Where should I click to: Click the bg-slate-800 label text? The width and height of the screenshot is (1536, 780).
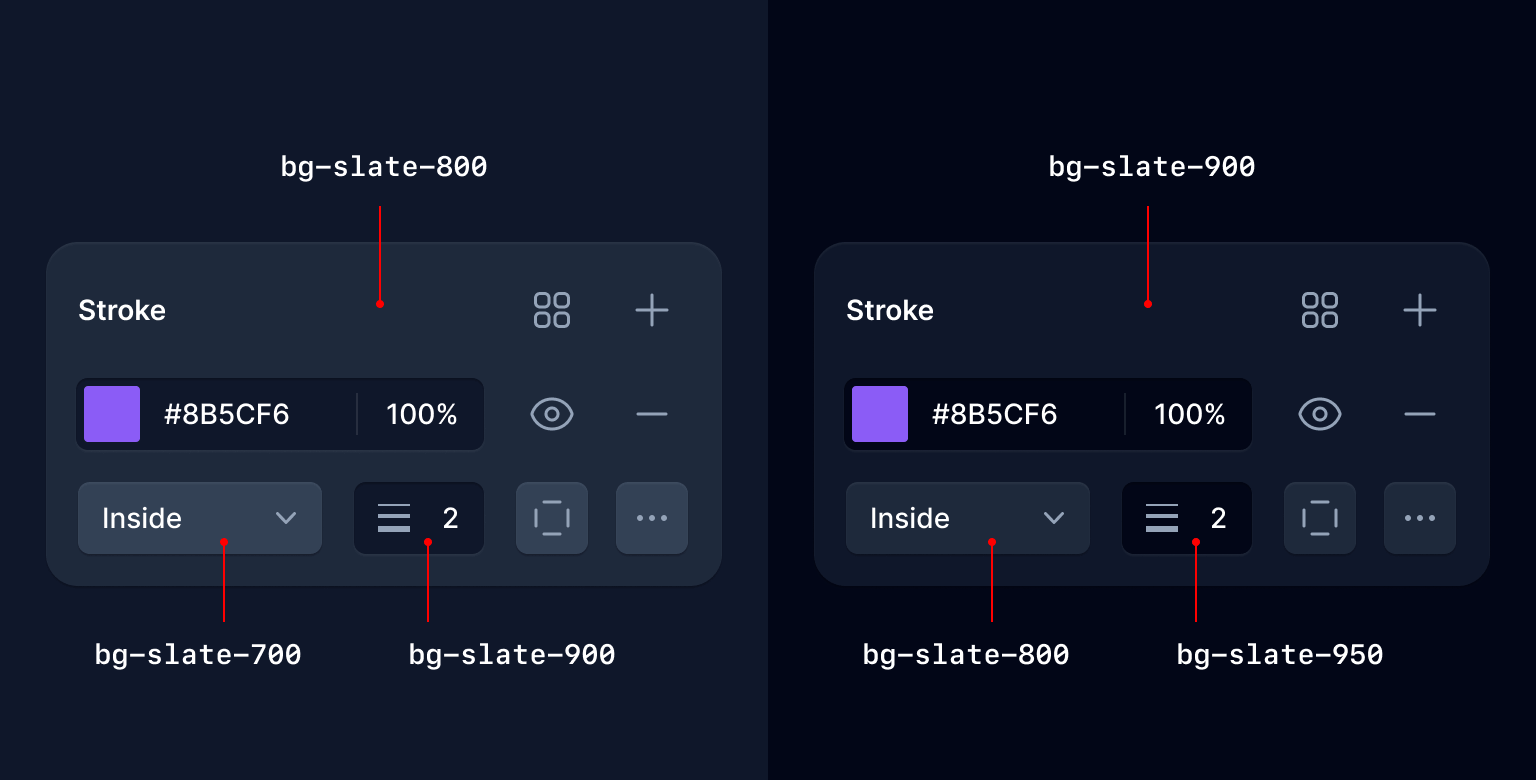pyautogui.click(x=384, y=166)
